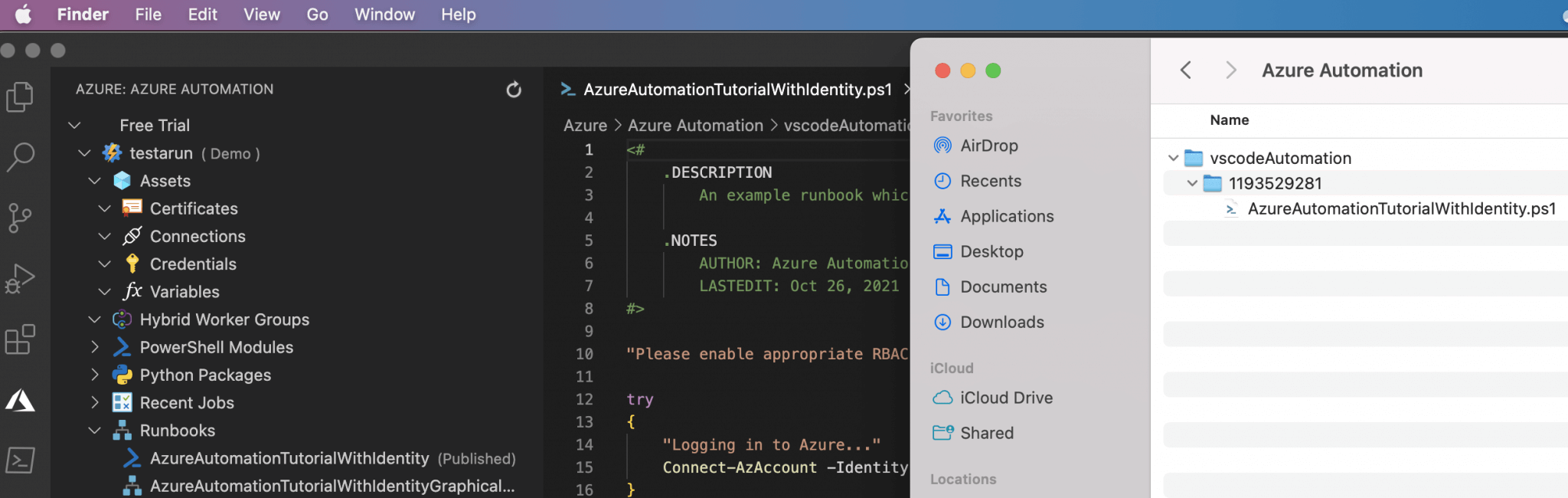Toggle the Variables node chevron
The height and width of the screenshot is (498, 1568).
point(104,291)
